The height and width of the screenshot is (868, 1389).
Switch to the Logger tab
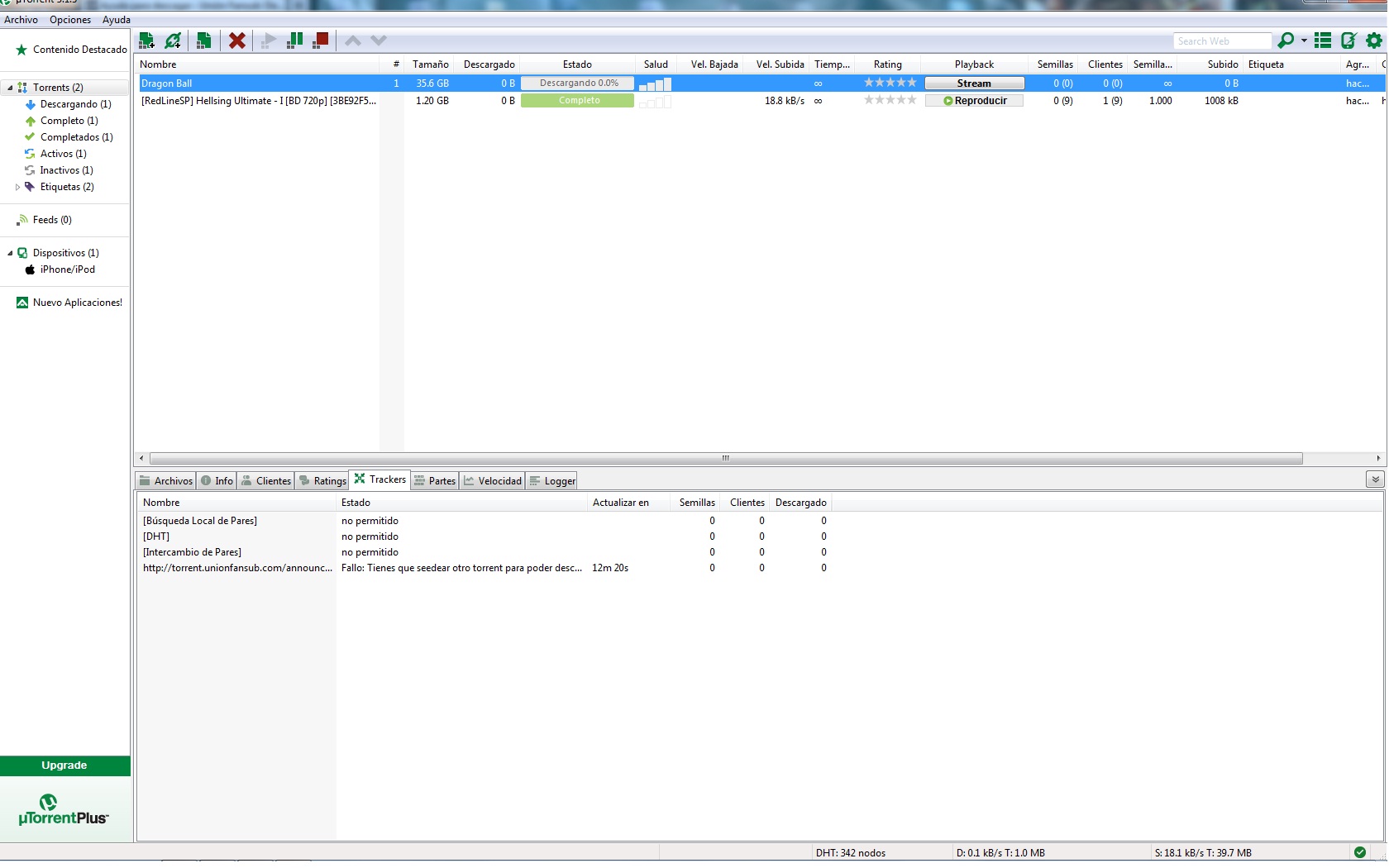click(552, 481)
